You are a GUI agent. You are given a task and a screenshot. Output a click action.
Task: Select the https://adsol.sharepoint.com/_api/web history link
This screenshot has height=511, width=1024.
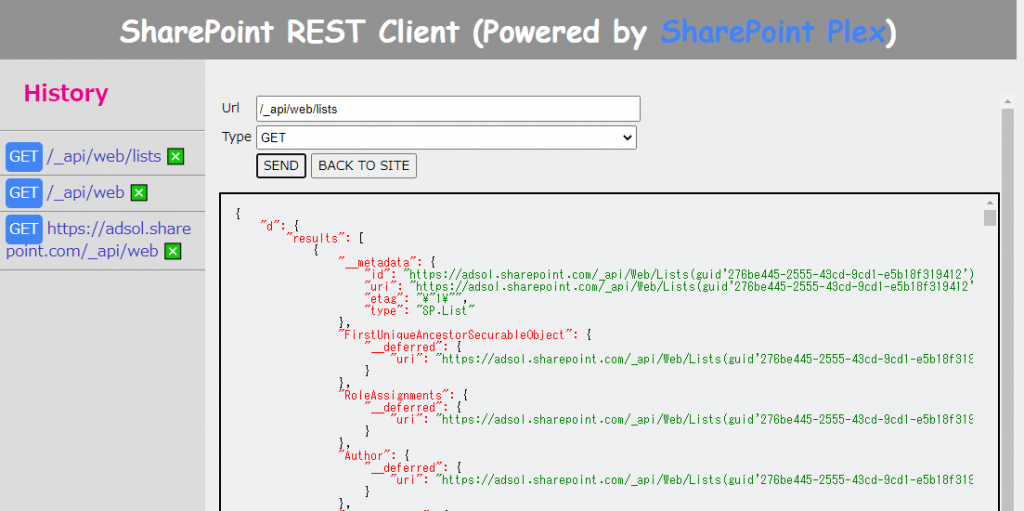(x=100, y=239)
